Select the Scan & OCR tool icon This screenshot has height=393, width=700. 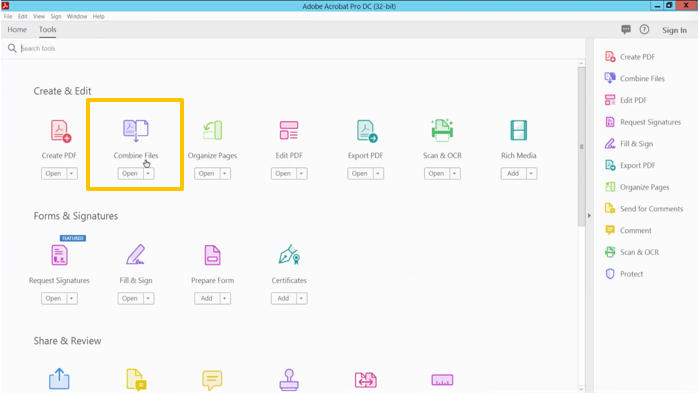coord(442,130)
